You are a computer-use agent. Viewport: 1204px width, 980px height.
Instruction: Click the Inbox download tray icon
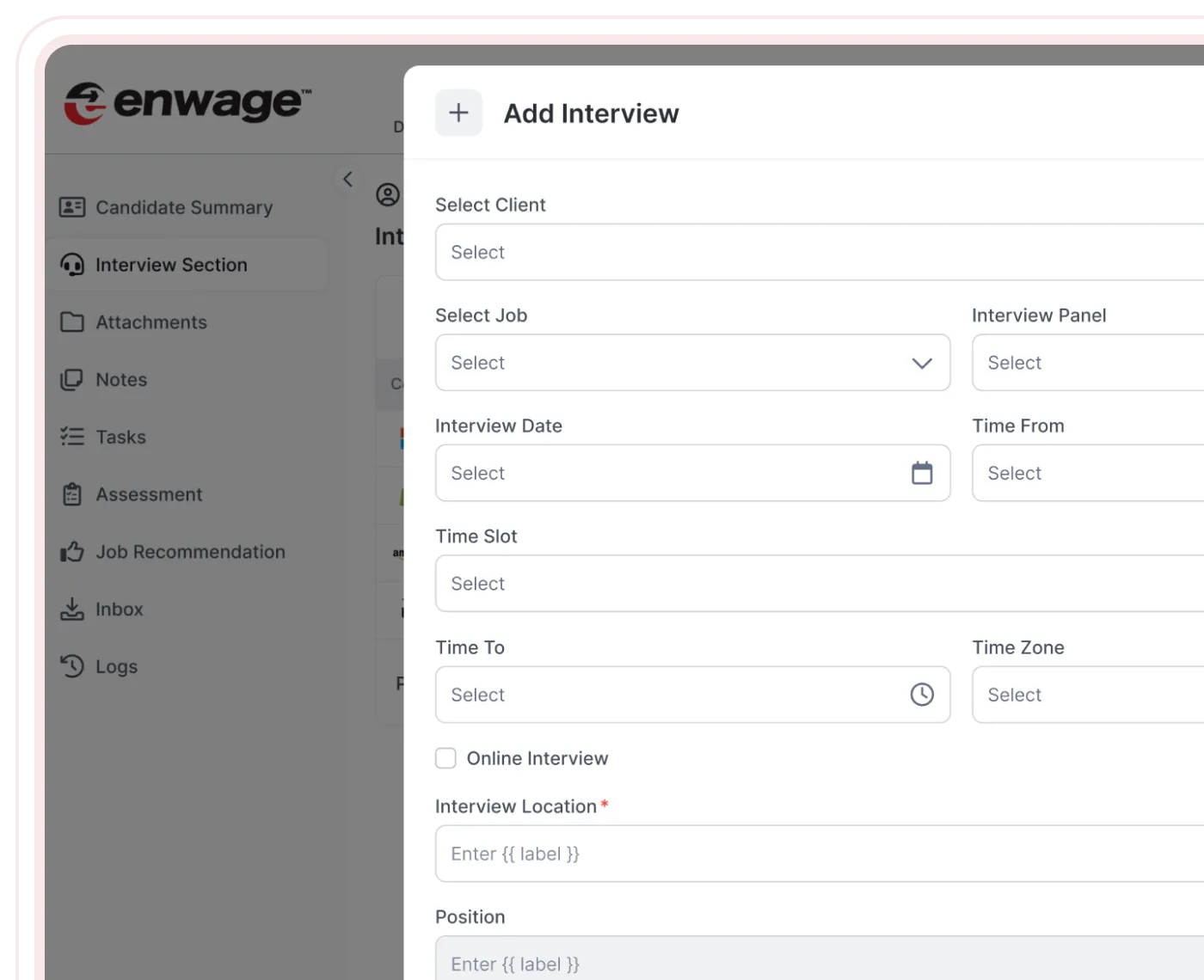point(72,609)
